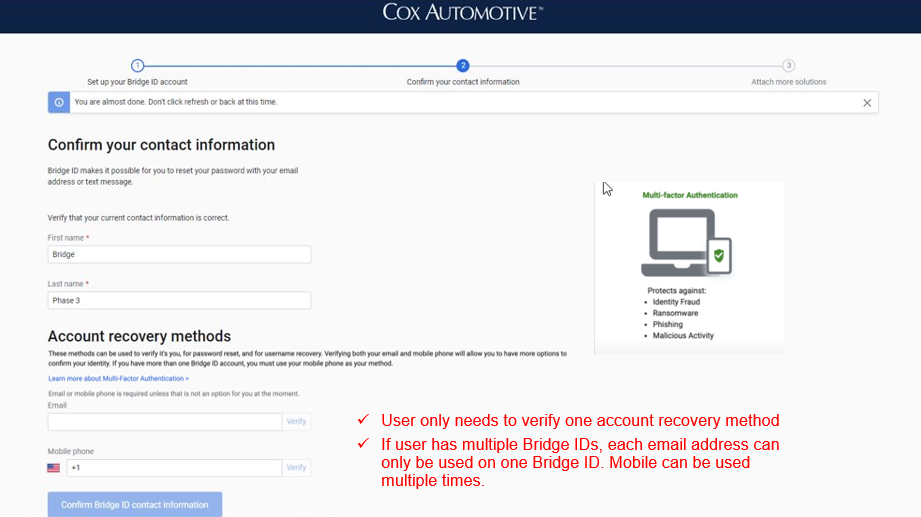
Task: Verify the Email recovery method
Action: (296, 421)
